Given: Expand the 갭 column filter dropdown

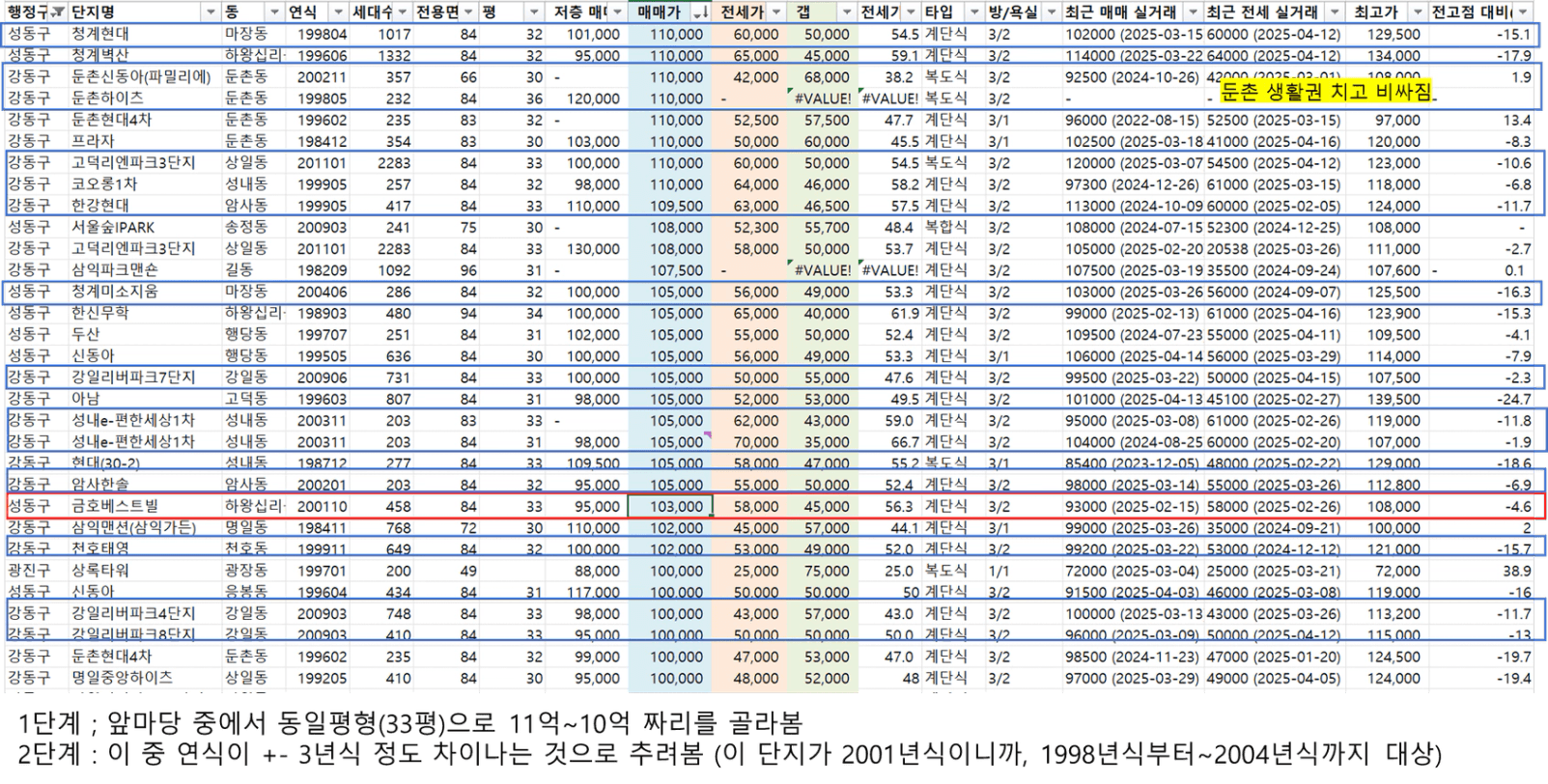Looking at the screenshot, I should coord(846,12).
